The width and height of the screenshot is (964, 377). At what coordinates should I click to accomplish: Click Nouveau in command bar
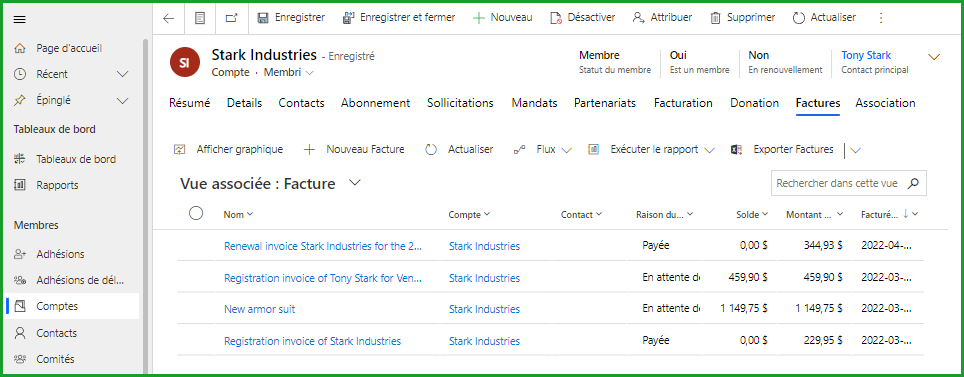click(x=502, y=17)
